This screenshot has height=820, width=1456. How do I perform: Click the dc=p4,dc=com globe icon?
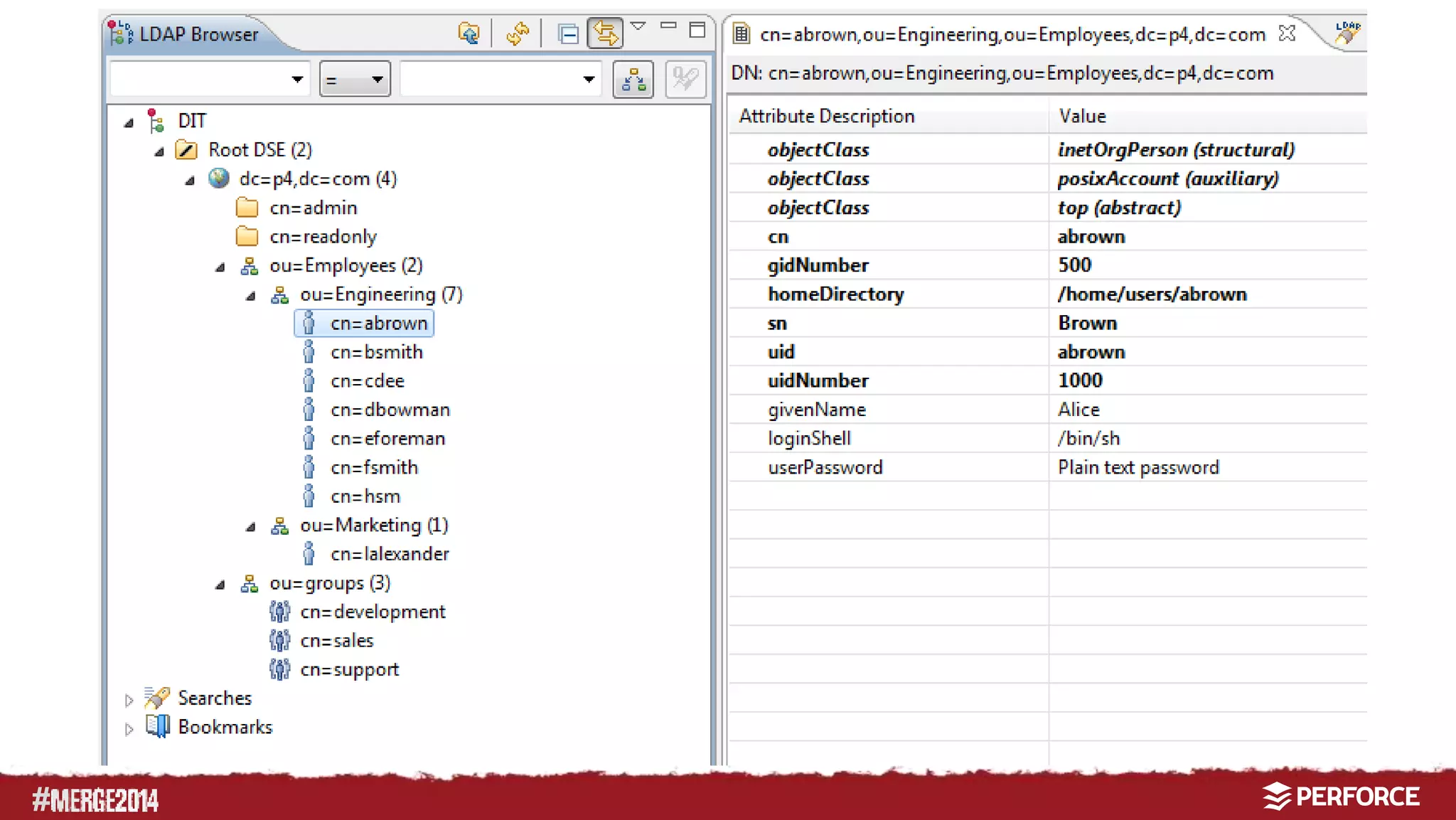click(x=219, y=179)
